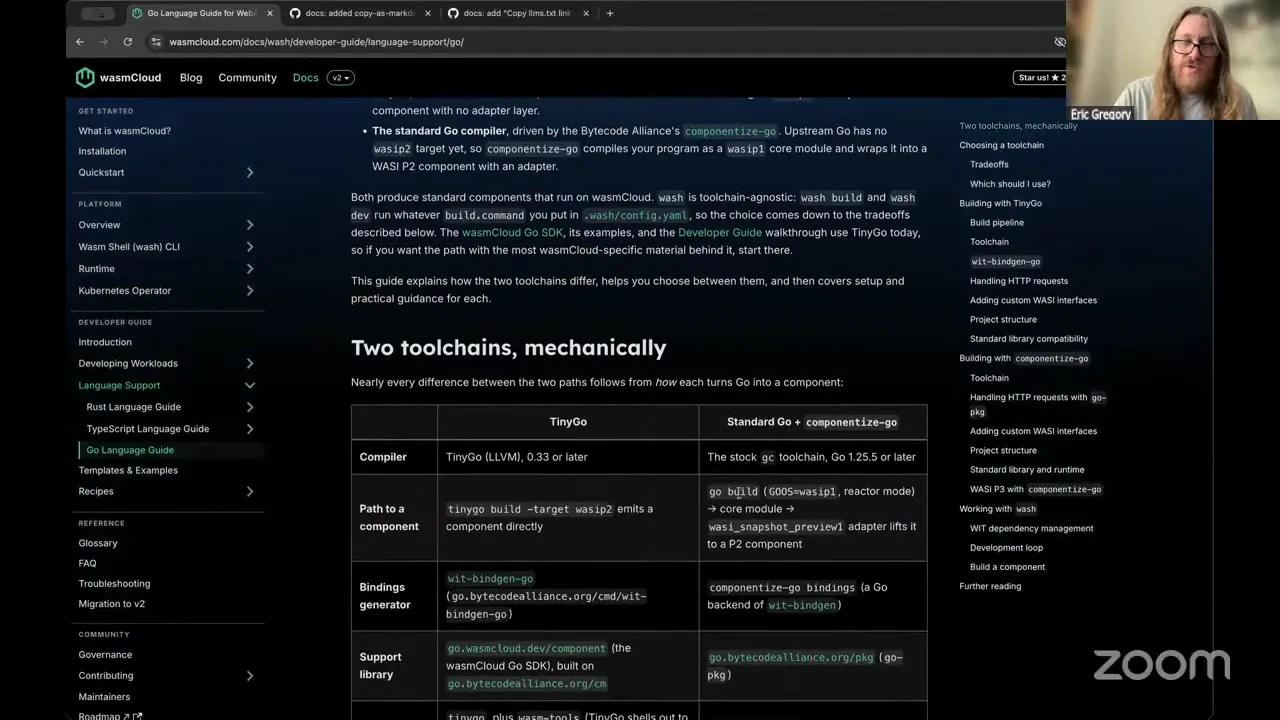1280x720 pixels.
Task: Expand the Kubernetes Operator sidebar section
Action: [250, 291]
